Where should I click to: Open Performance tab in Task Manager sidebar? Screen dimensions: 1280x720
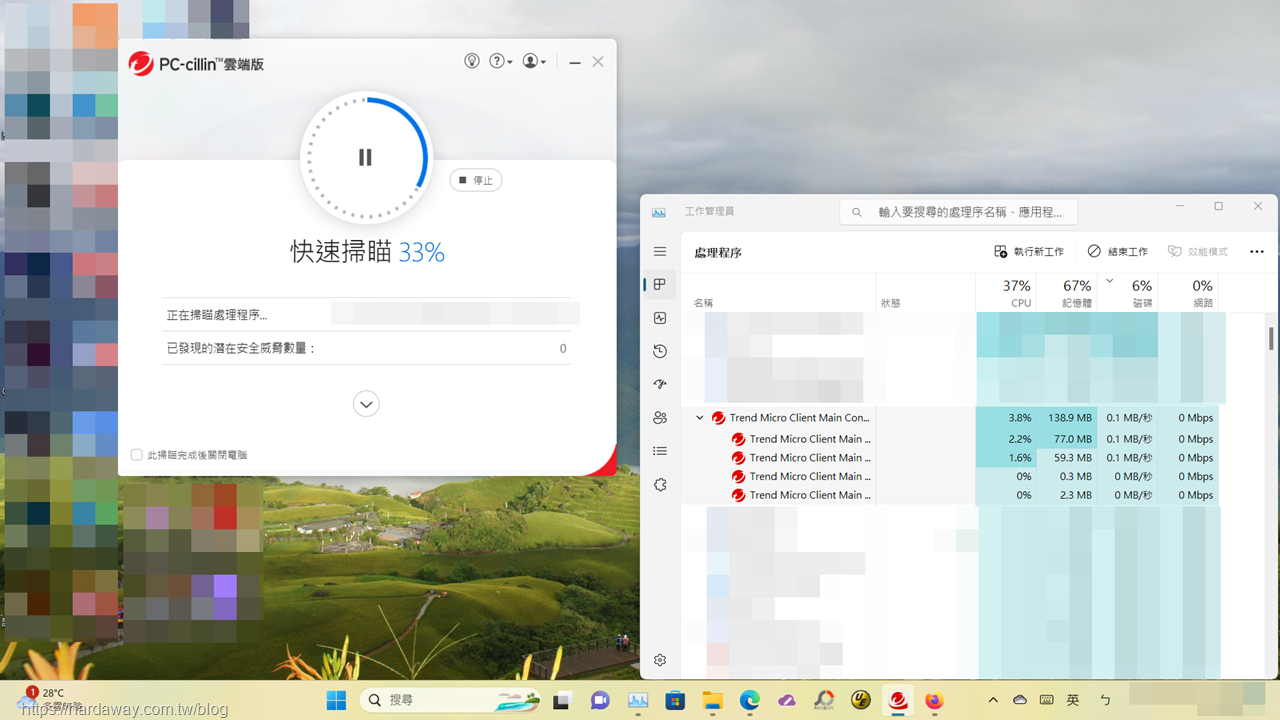pyautogui.click(x=659, y=318)
